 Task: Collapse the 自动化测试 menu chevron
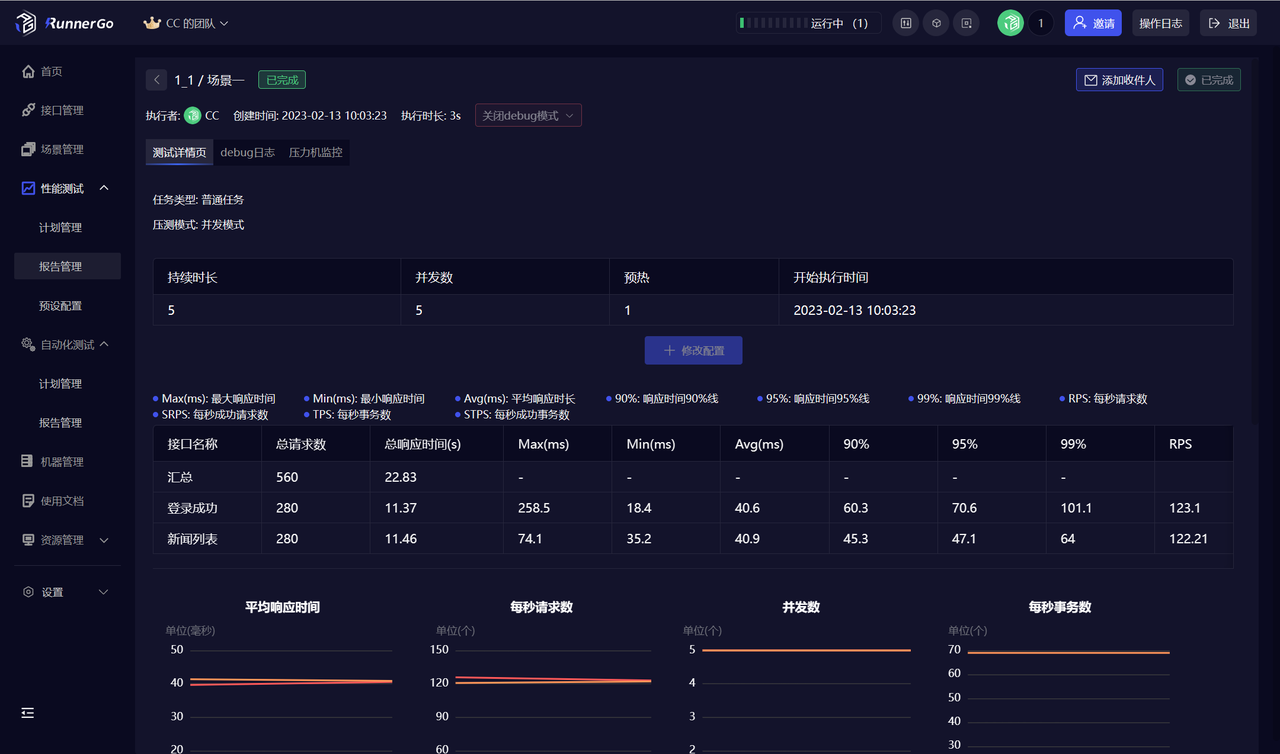105,344
